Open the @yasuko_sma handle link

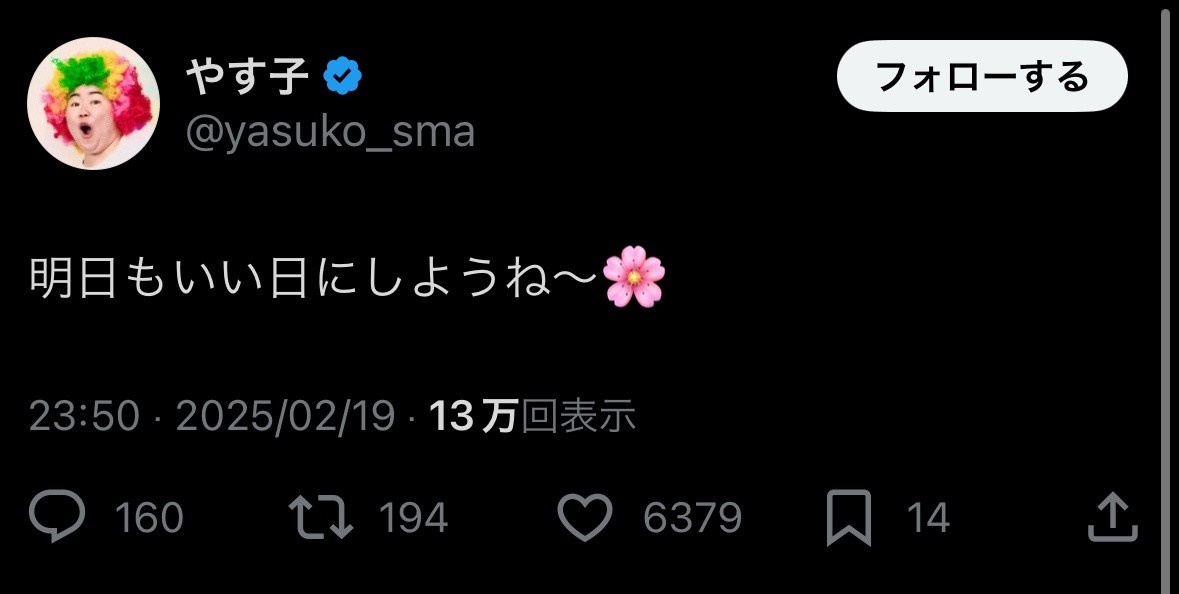click(330, 132)
